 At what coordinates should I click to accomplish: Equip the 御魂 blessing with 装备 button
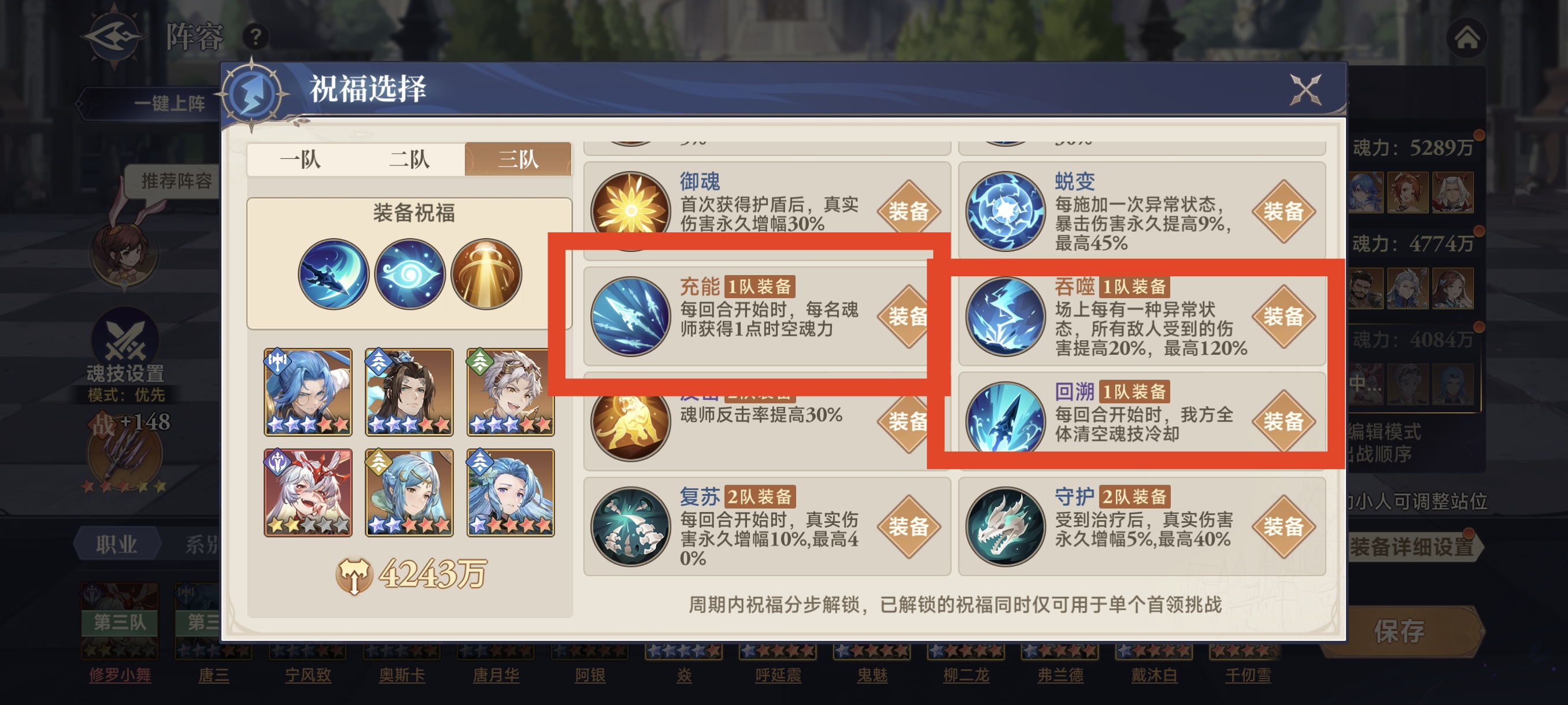(x=909, y=211)
